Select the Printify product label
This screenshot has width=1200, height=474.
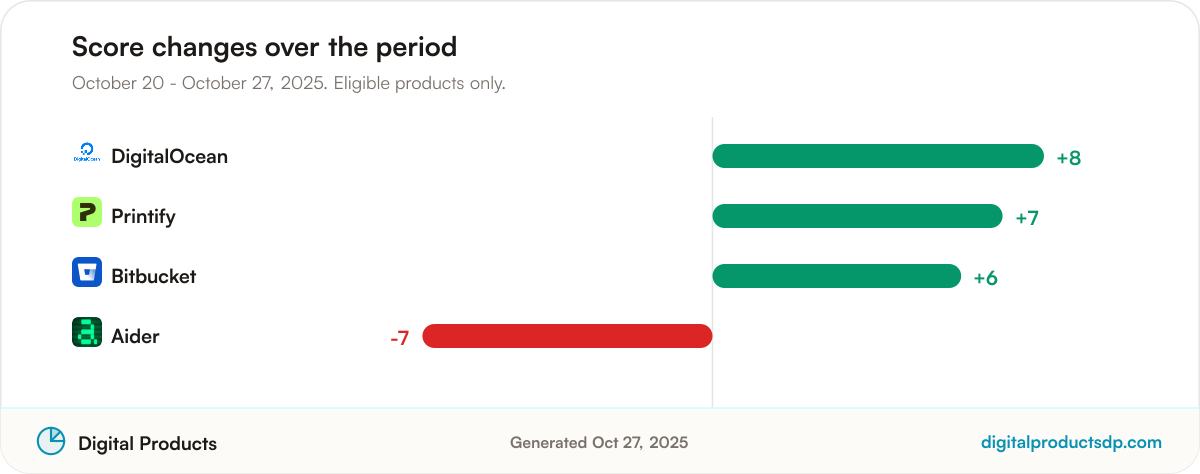143,217
